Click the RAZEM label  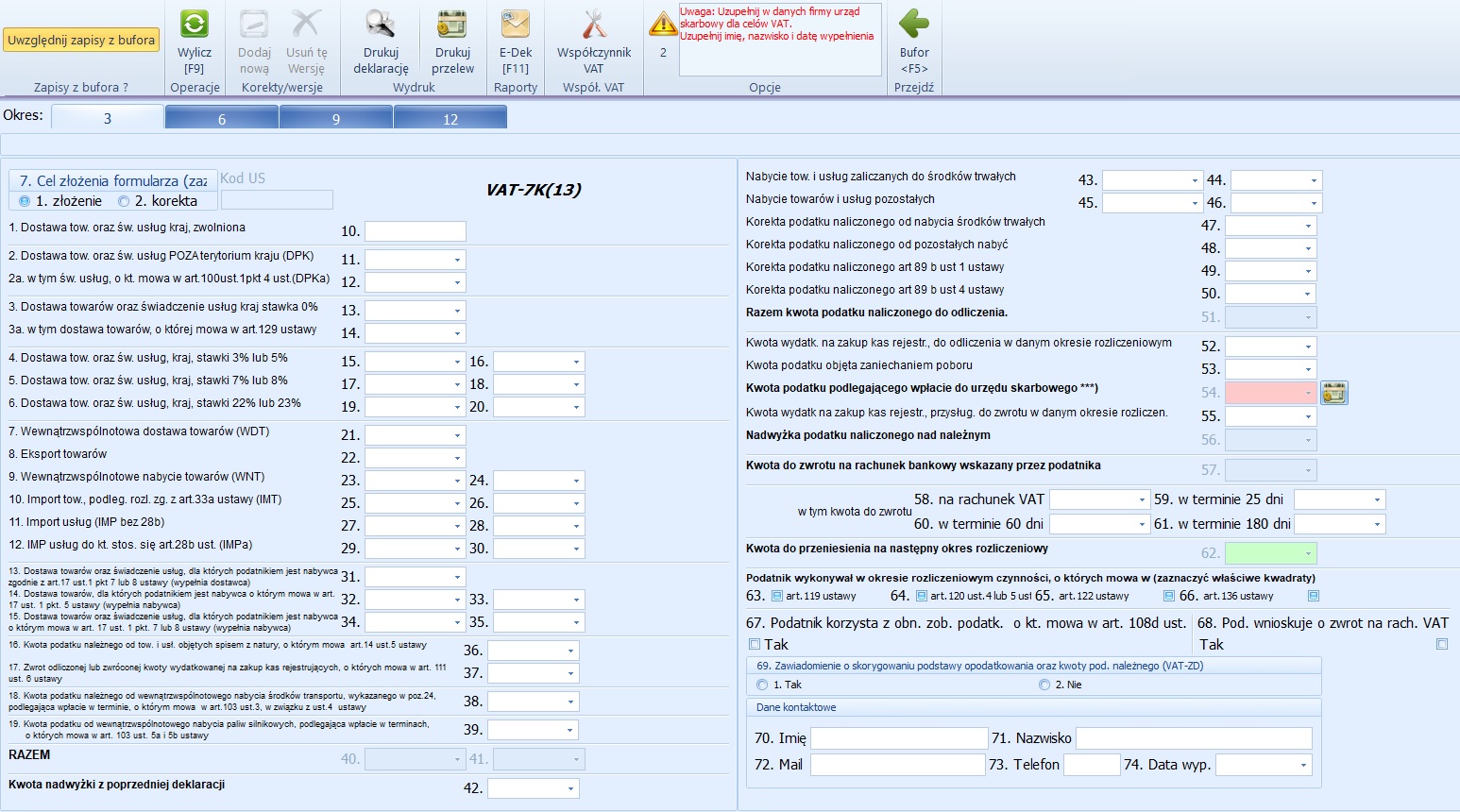pyautogui.click(x=29, y=754)
